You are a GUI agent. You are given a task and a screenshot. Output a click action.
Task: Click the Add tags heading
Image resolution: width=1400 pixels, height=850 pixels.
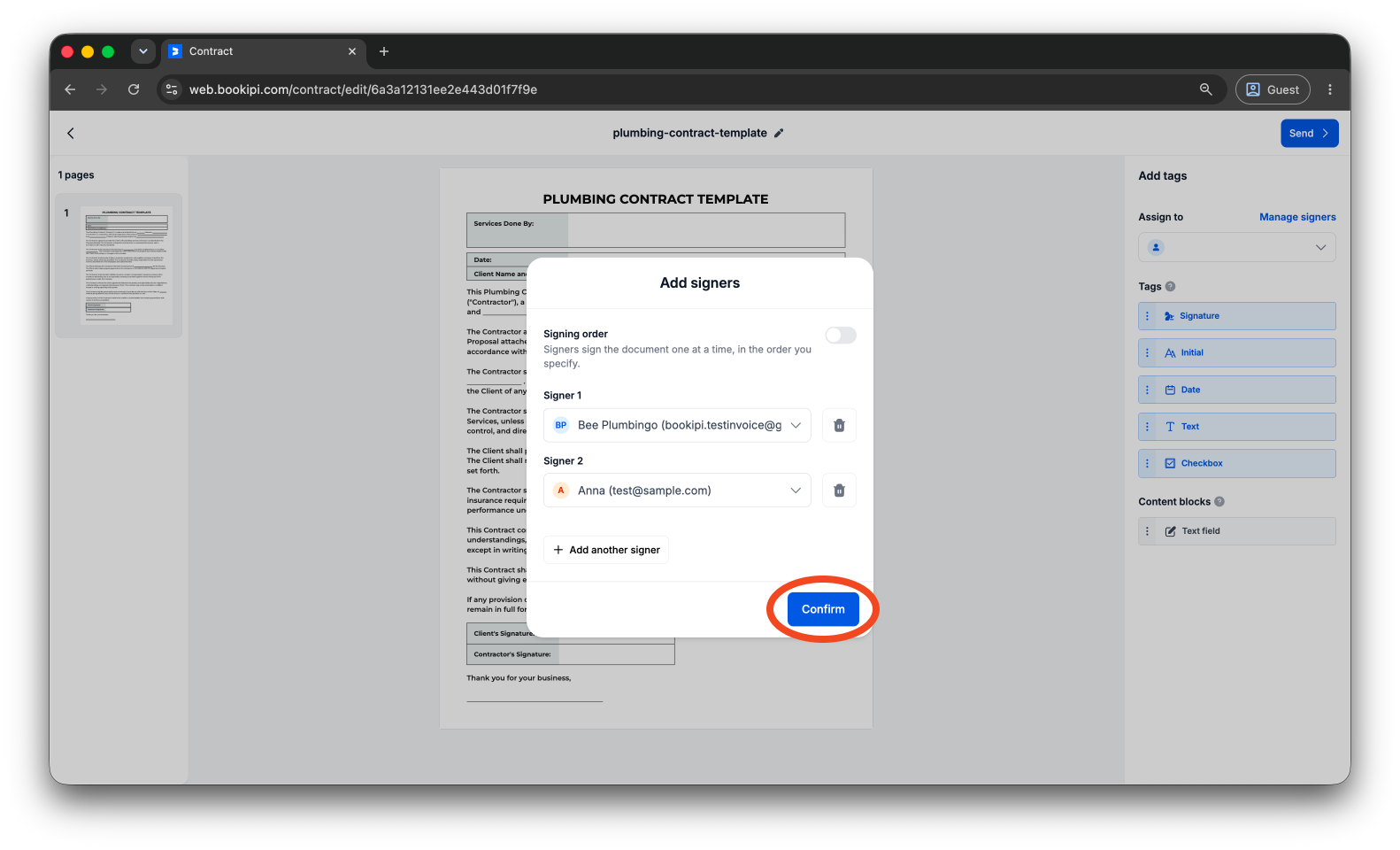point(1163,176)
